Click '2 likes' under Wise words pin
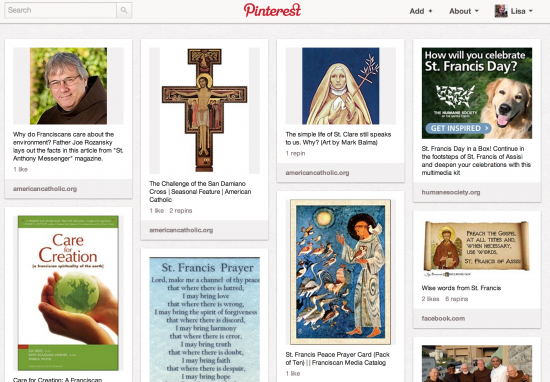 (430, 299)
